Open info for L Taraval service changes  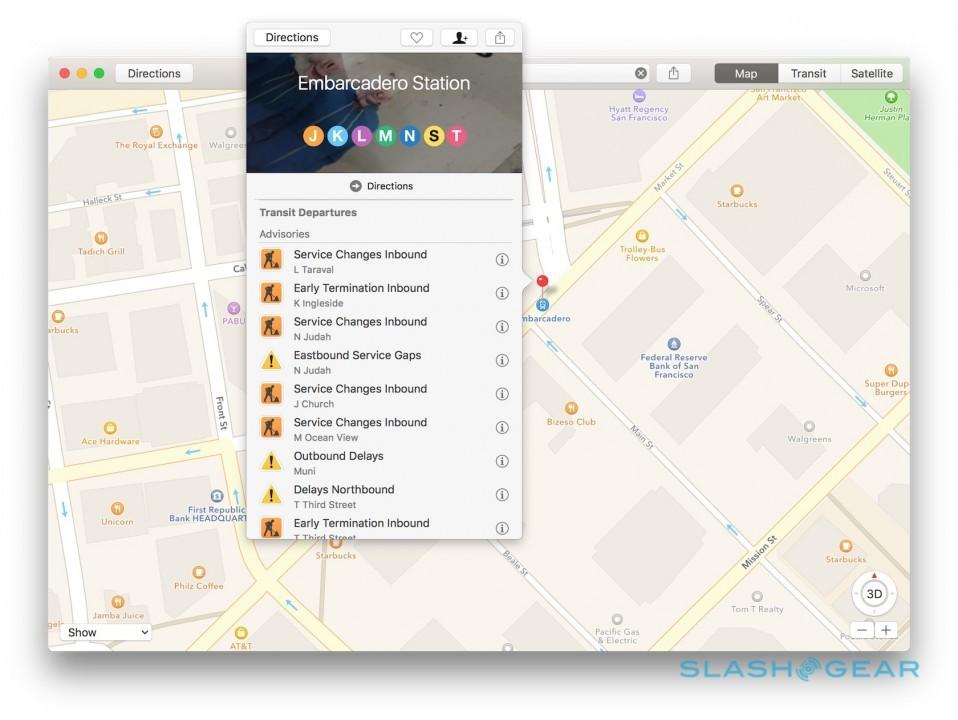502,260
